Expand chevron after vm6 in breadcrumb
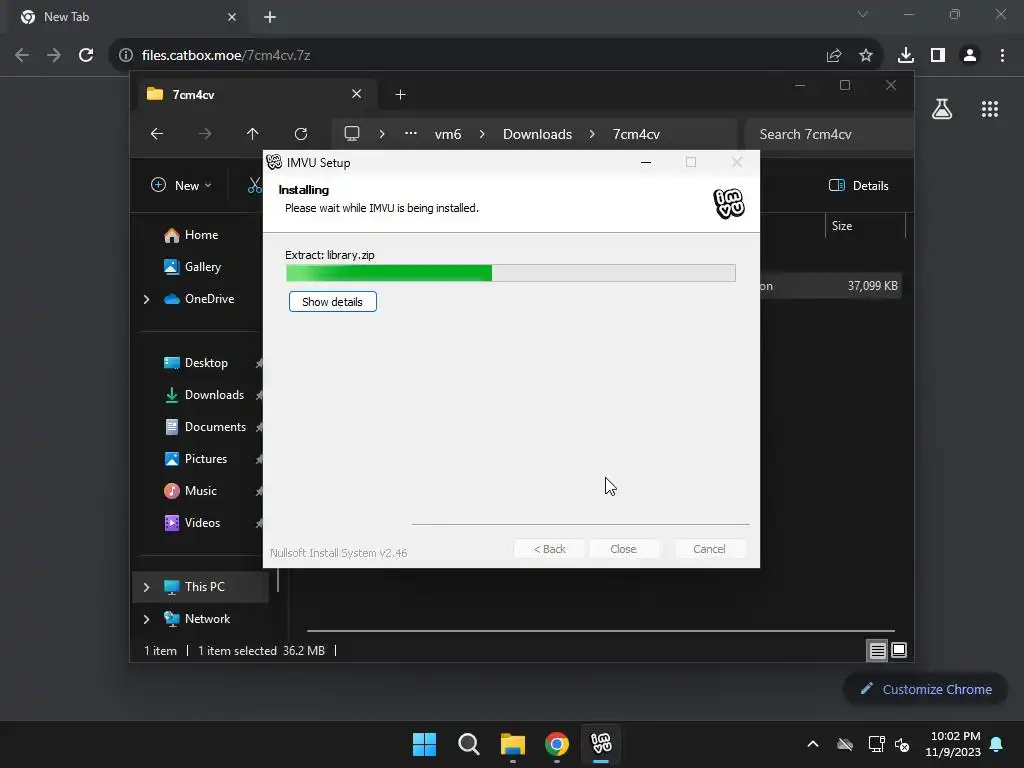 coord(482,134)
